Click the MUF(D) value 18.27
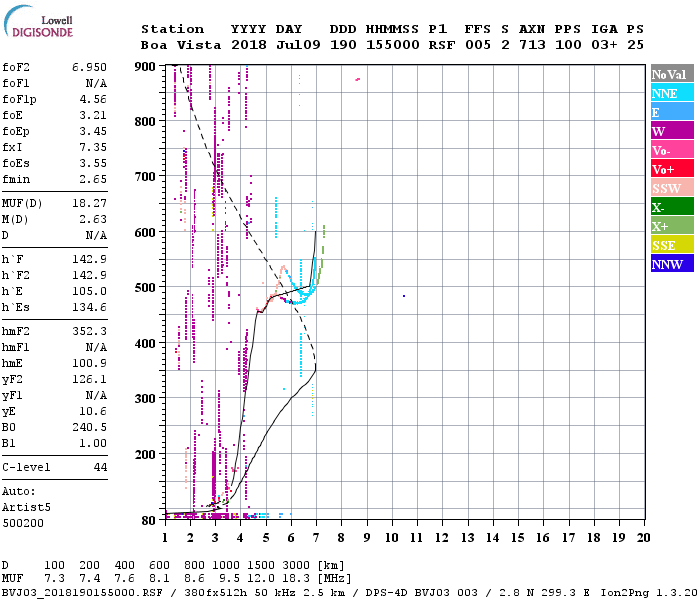Image resolution: width=700 pixels, height=600 pixels. point(90,203)
